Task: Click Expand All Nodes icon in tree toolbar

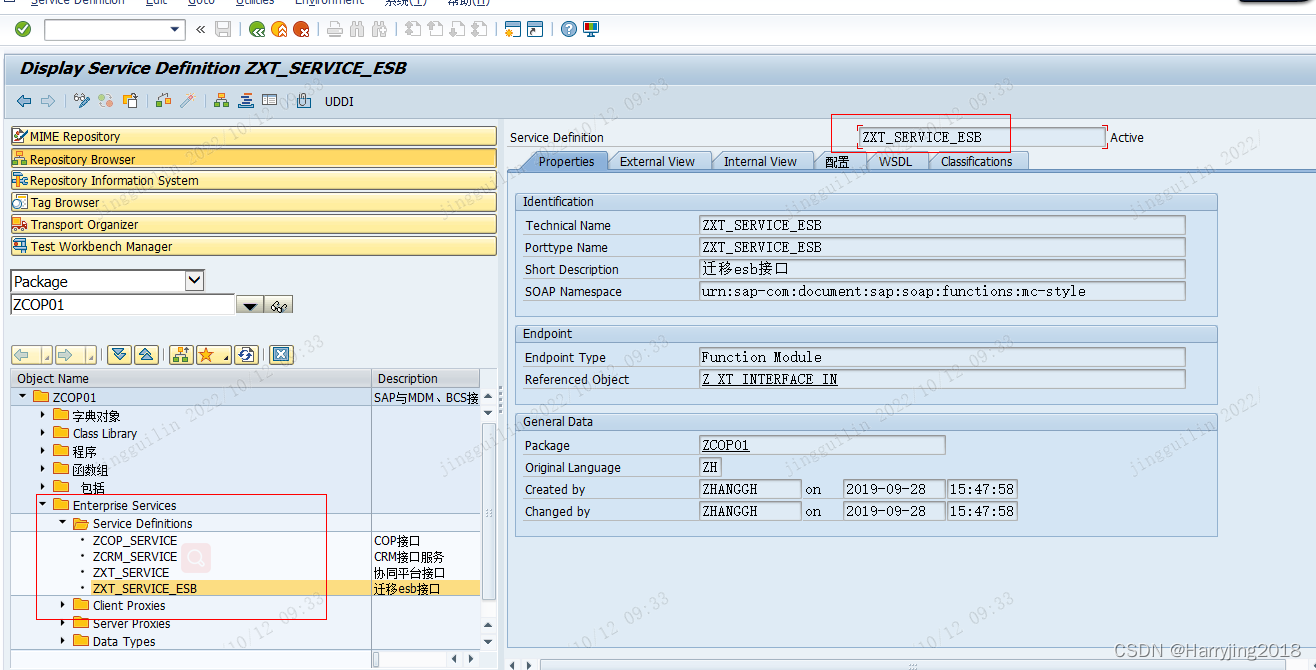Action: [x=120, y=354]
